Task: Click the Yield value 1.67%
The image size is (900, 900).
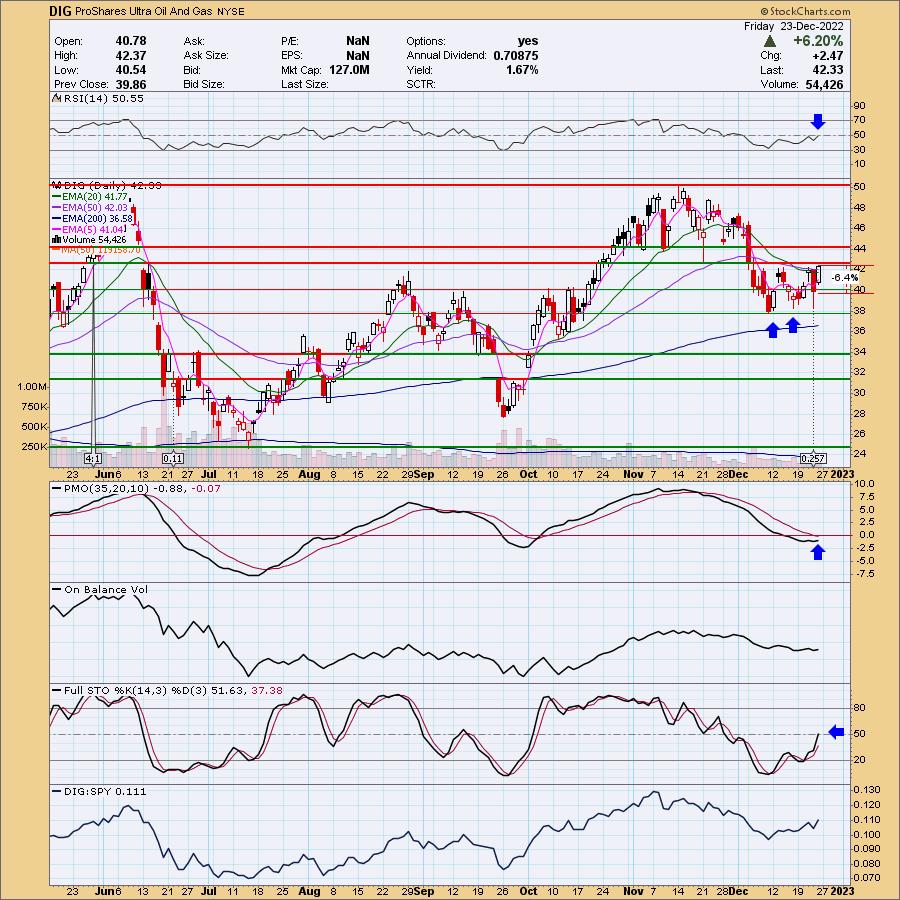Action: coord(522,69)
